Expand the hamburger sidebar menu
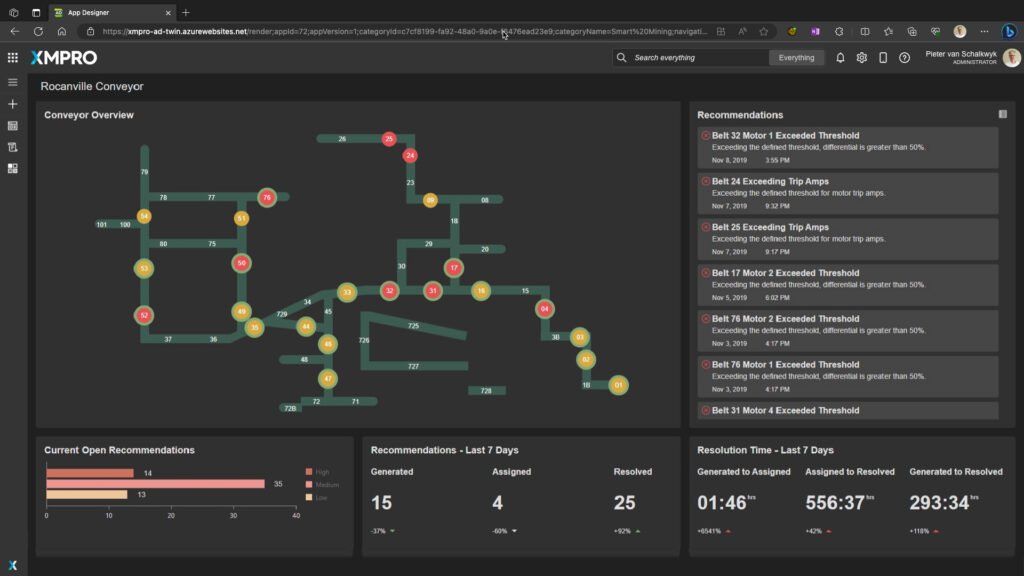This screenshot has height=576, width=1024. coord(13,82)
